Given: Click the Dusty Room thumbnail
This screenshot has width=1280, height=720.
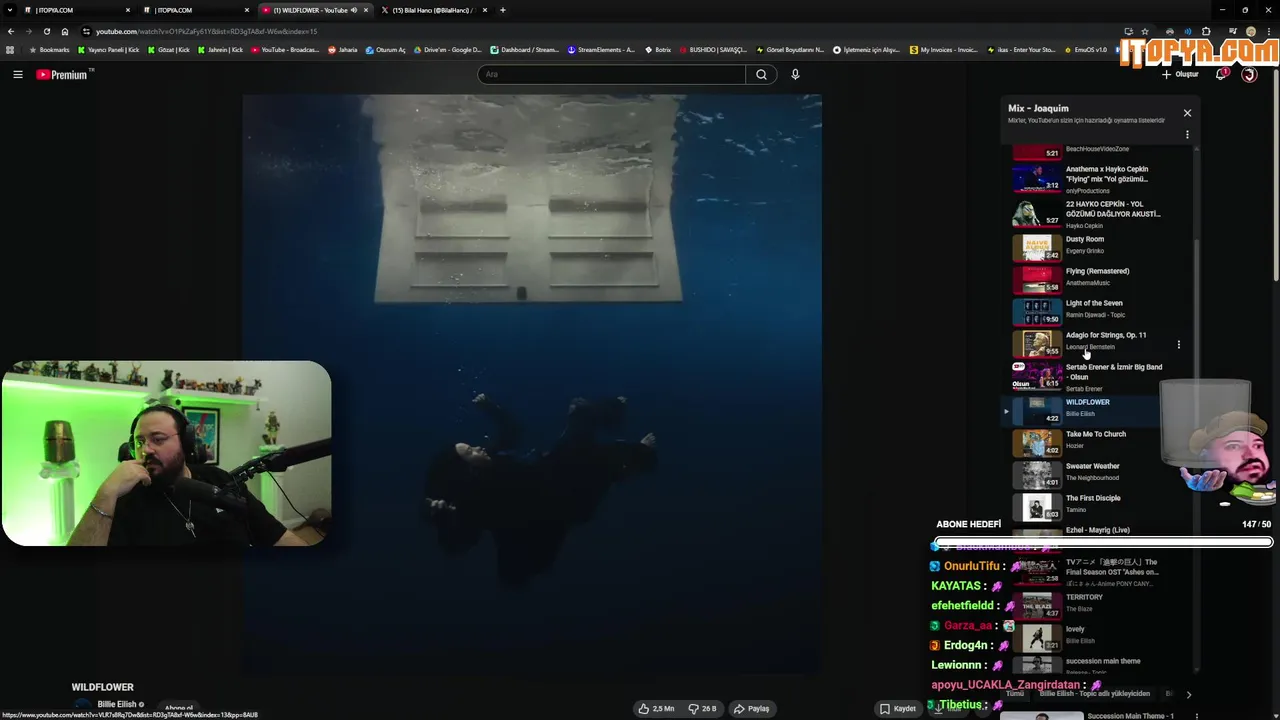Looking at the screenshot, I should point(1037,247).
